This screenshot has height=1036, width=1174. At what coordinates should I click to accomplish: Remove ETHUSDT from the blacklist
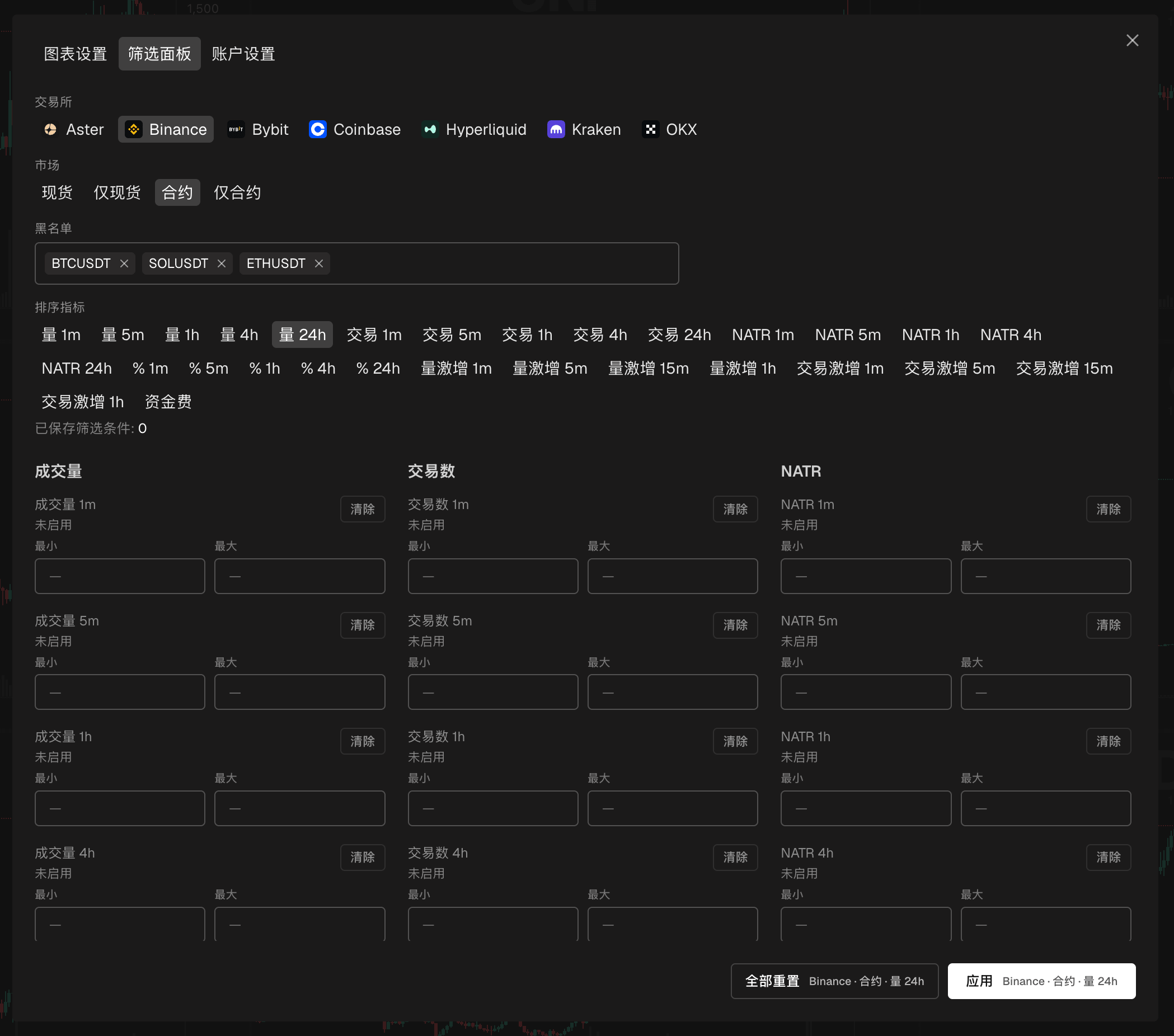pyautogui.click(x=319, y=263)
